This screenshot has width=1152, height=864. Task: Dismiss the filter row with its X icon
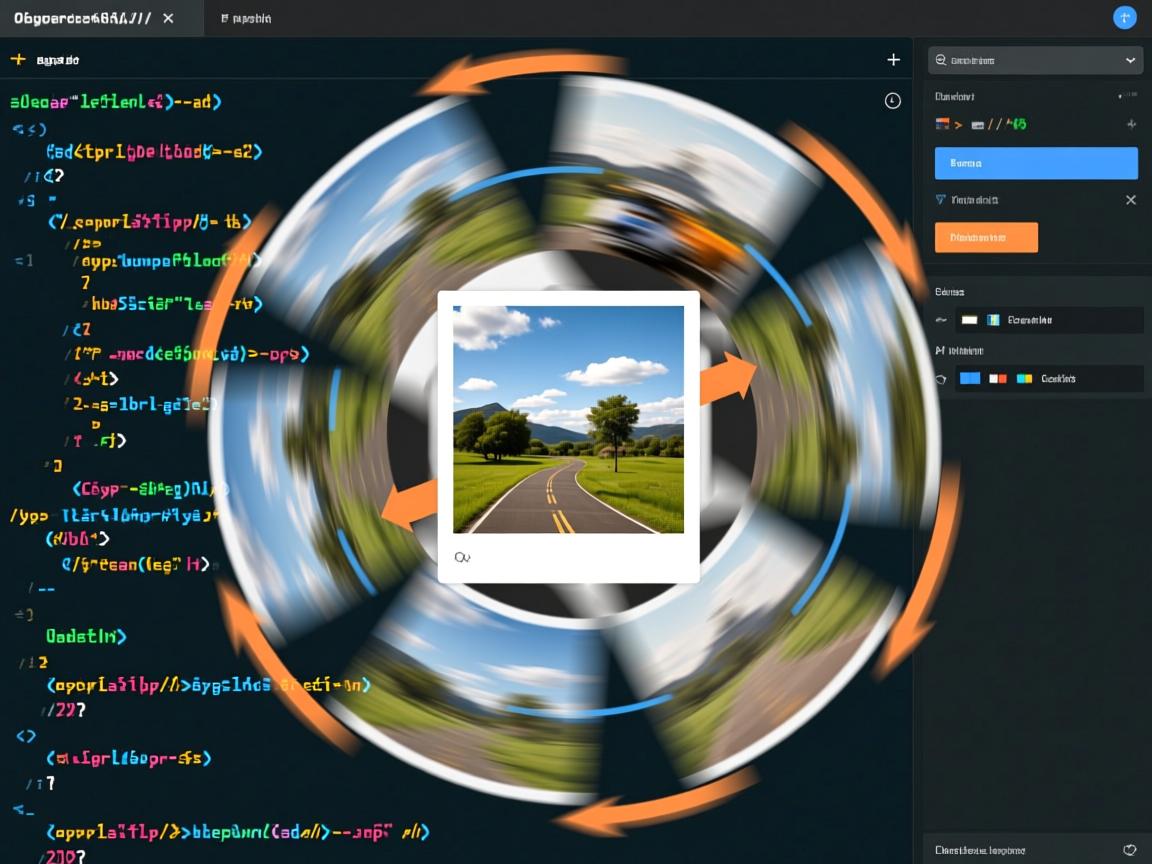click(x=1131, y=200)
